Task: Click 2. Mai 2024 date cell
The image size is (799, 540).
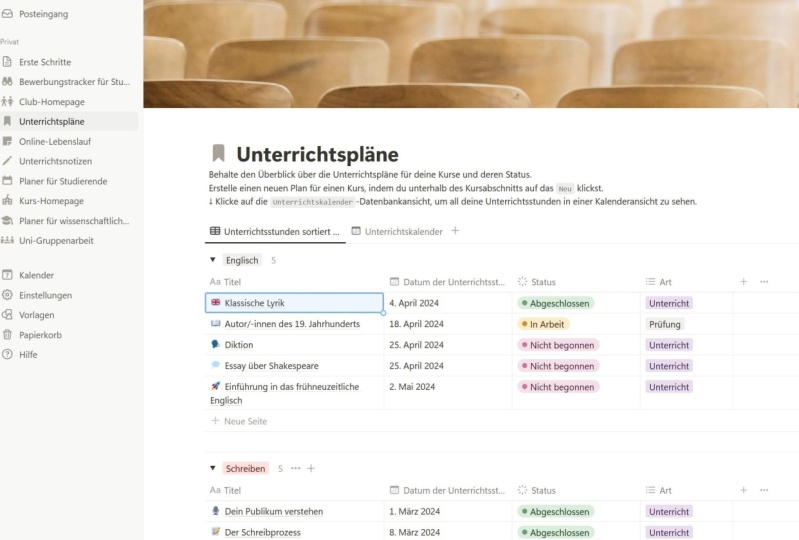Action: coord(448,393)
